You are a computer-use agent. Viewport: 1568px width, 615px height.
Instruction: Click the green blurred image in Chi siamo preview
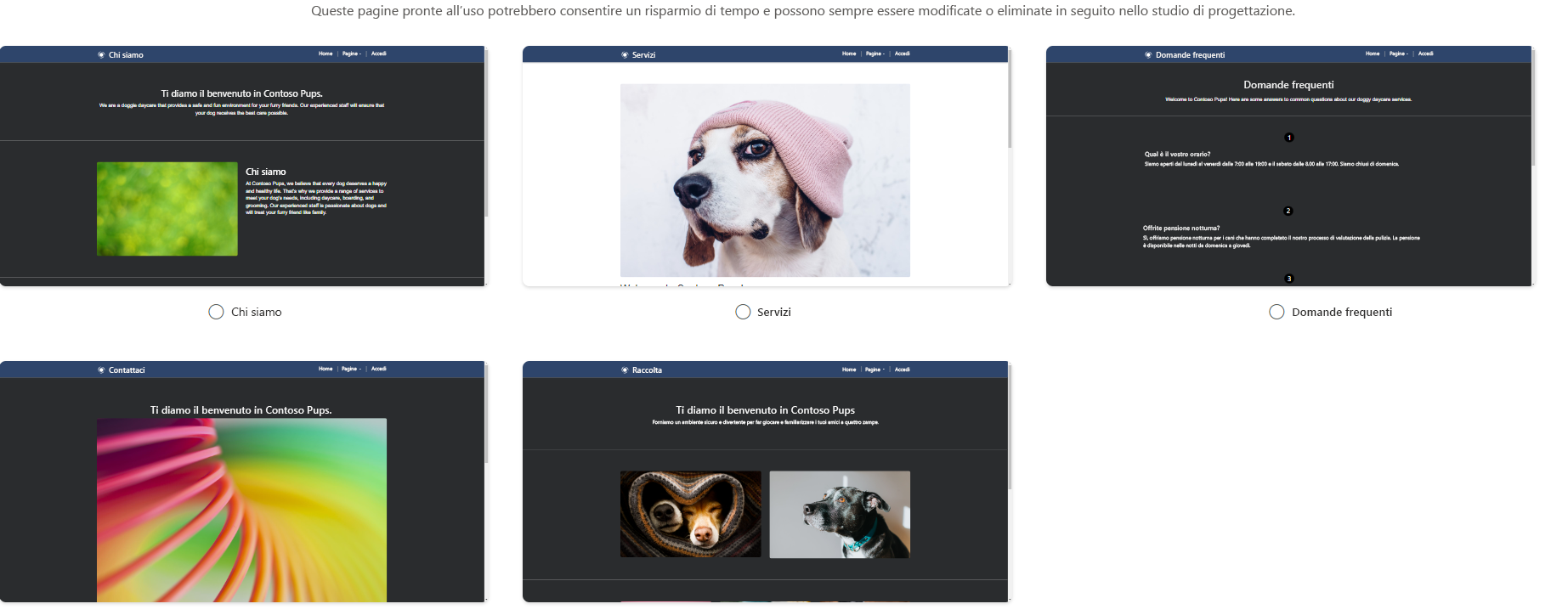(x=167, y=209)
